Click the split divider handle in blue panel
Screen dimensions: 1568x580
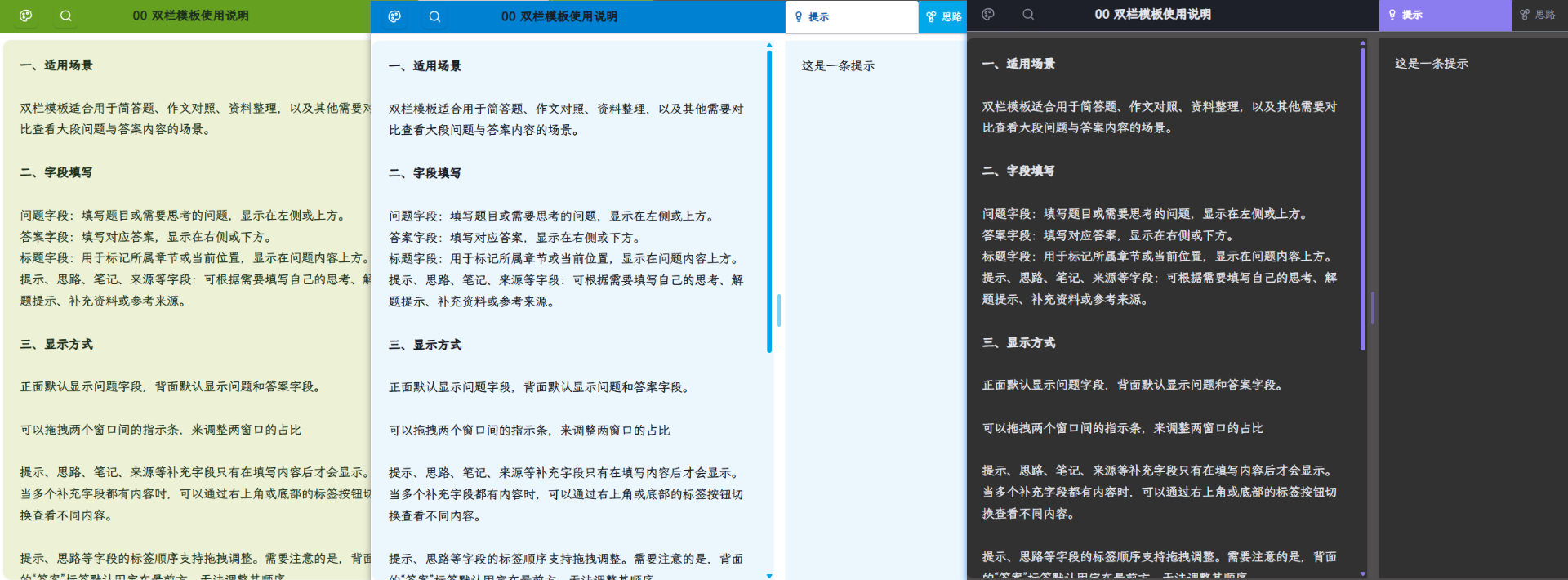779,310
